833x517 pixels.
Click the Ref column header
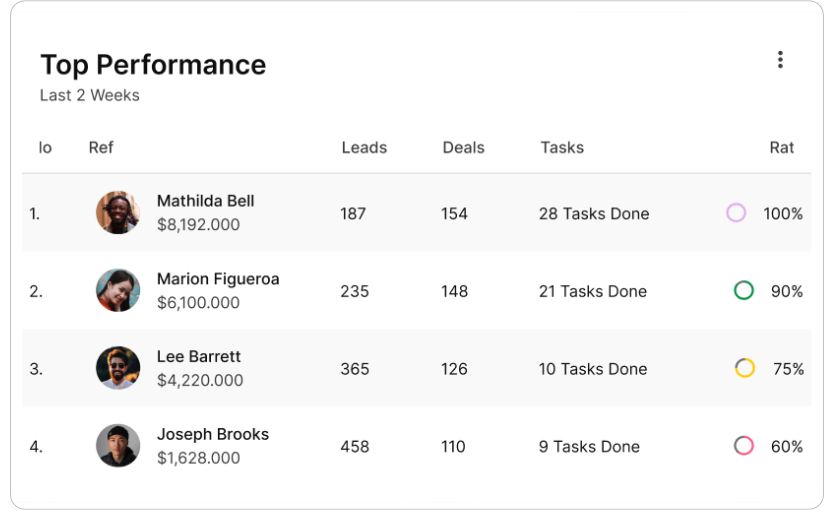tap(101, 148)
